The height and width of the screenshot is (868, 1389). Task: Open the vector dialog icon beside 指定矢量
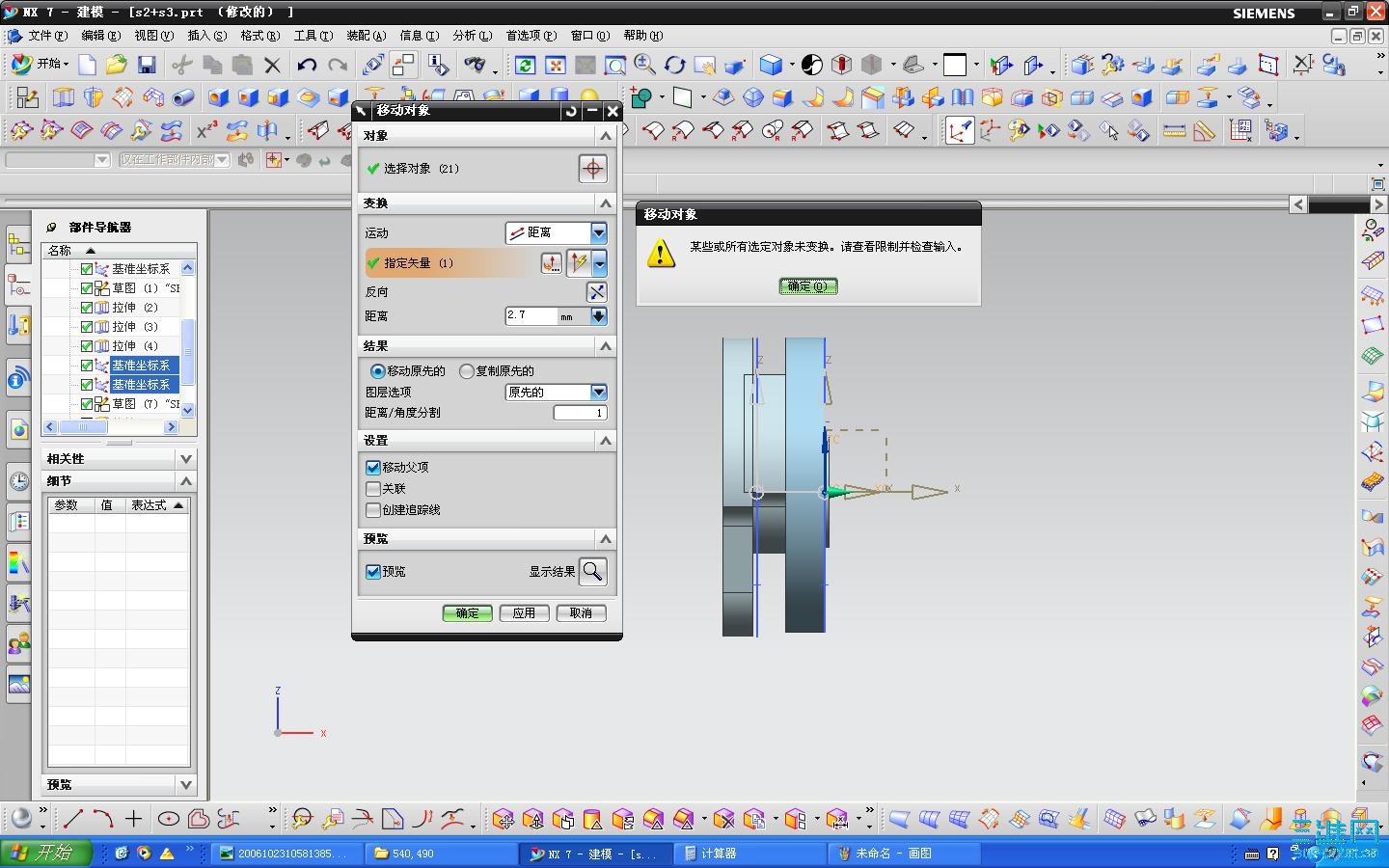pos(551,263)
